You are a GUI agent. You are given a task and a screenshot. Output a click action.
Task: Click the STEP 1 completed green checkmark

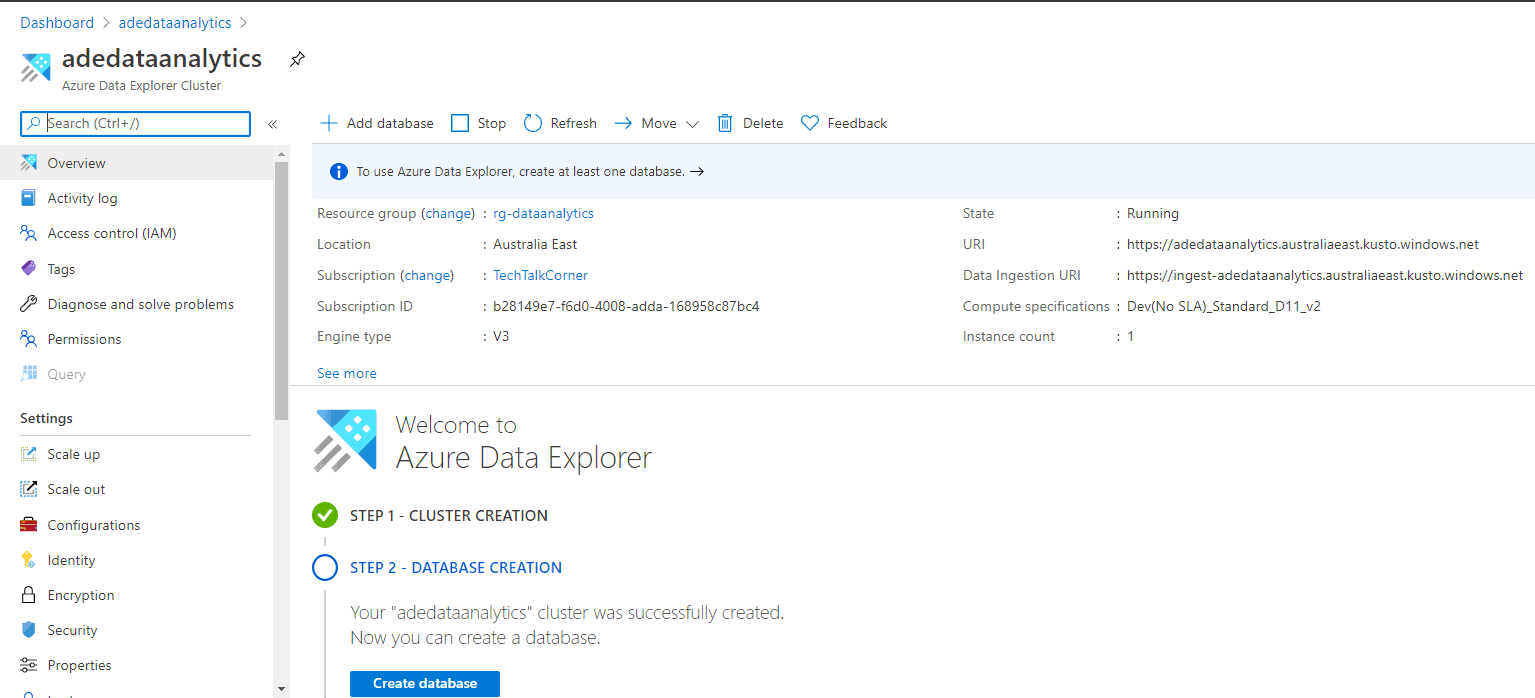[x=325, y=516]
